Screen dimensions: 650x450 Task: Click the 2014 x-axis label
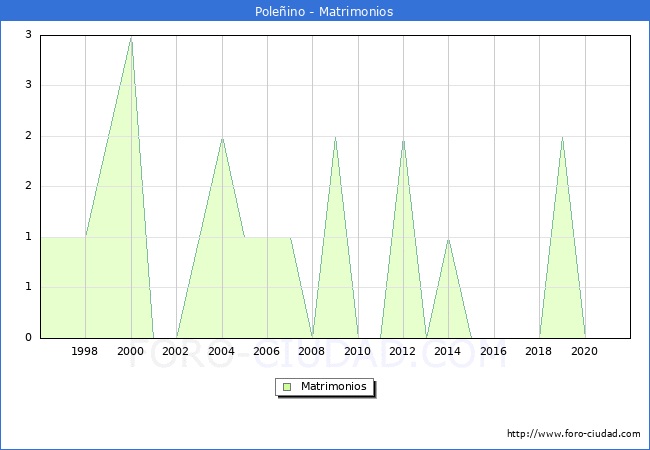tap(448, 351)
